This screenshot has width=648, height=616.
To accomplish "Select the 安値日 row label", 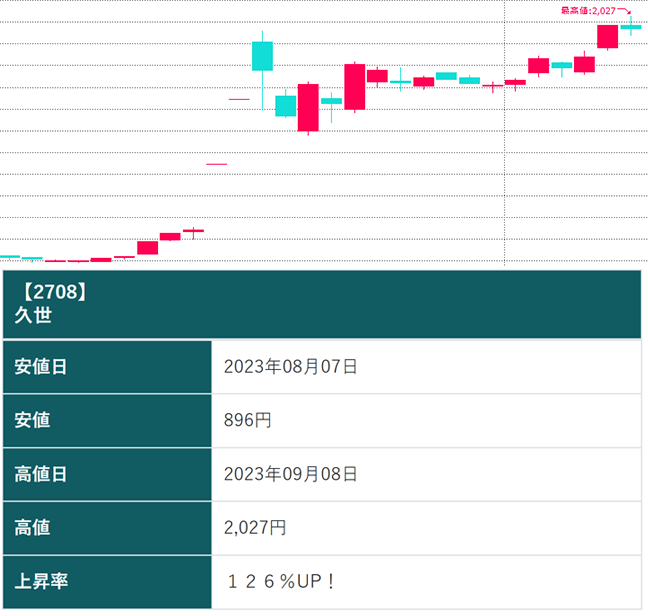I will click(x=41, y=366).
